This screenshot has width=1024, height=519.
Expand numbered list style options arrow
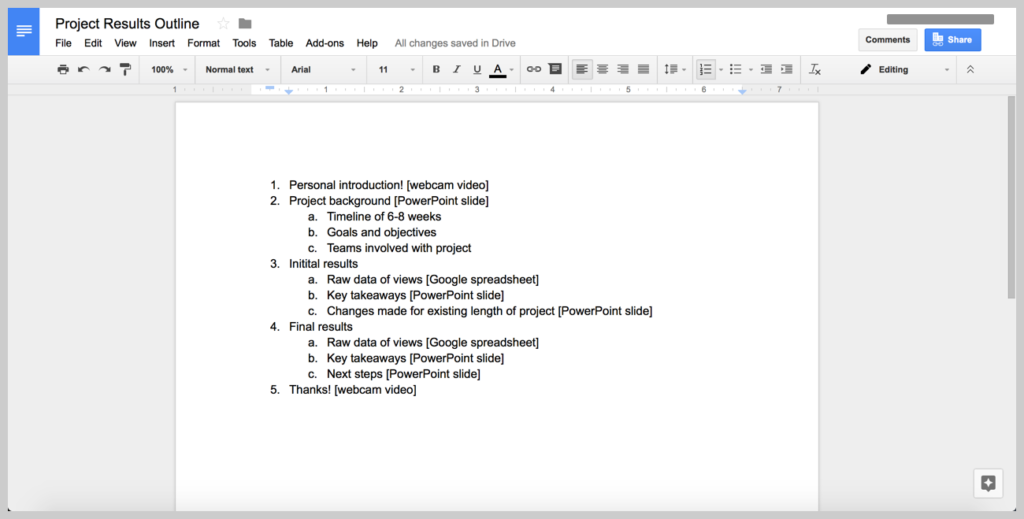click(721, 70)
